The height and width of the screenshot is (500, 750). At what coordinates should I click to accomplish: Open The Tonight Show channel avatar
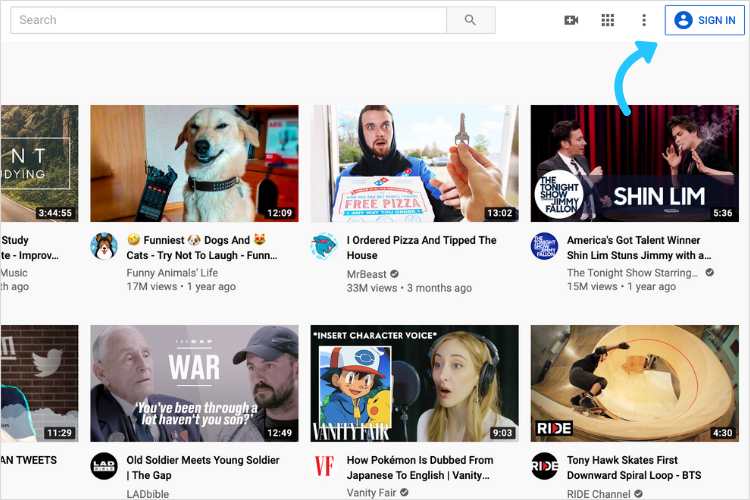(544, 246)
